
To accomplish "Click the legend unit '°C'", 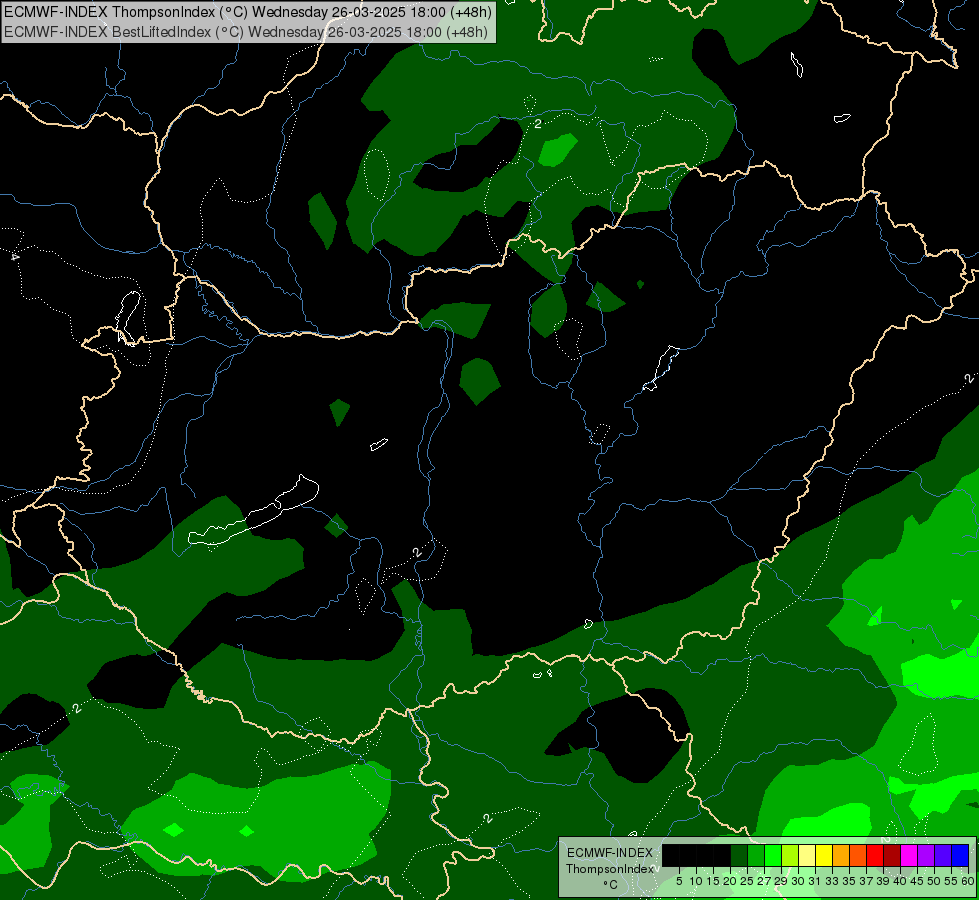I will (610, 884).
